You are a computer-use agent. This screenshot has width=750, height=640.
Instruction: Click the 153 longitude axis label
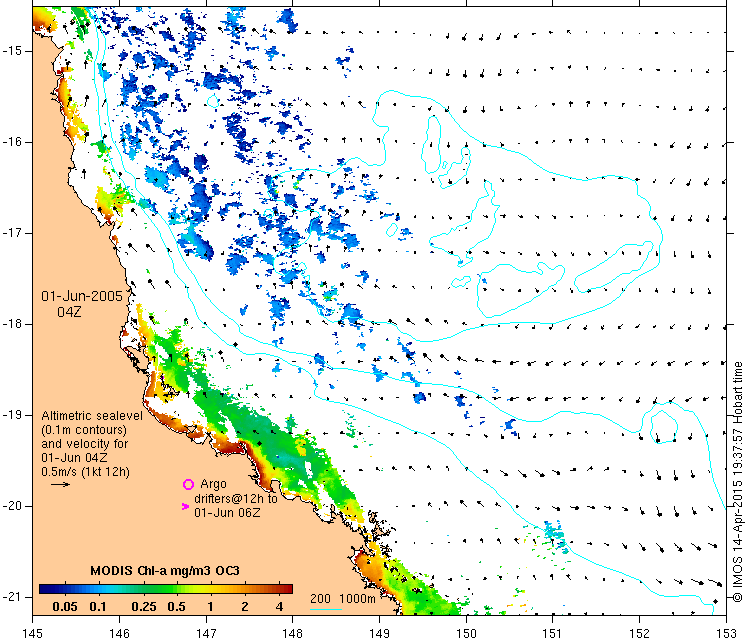point(727,634)
